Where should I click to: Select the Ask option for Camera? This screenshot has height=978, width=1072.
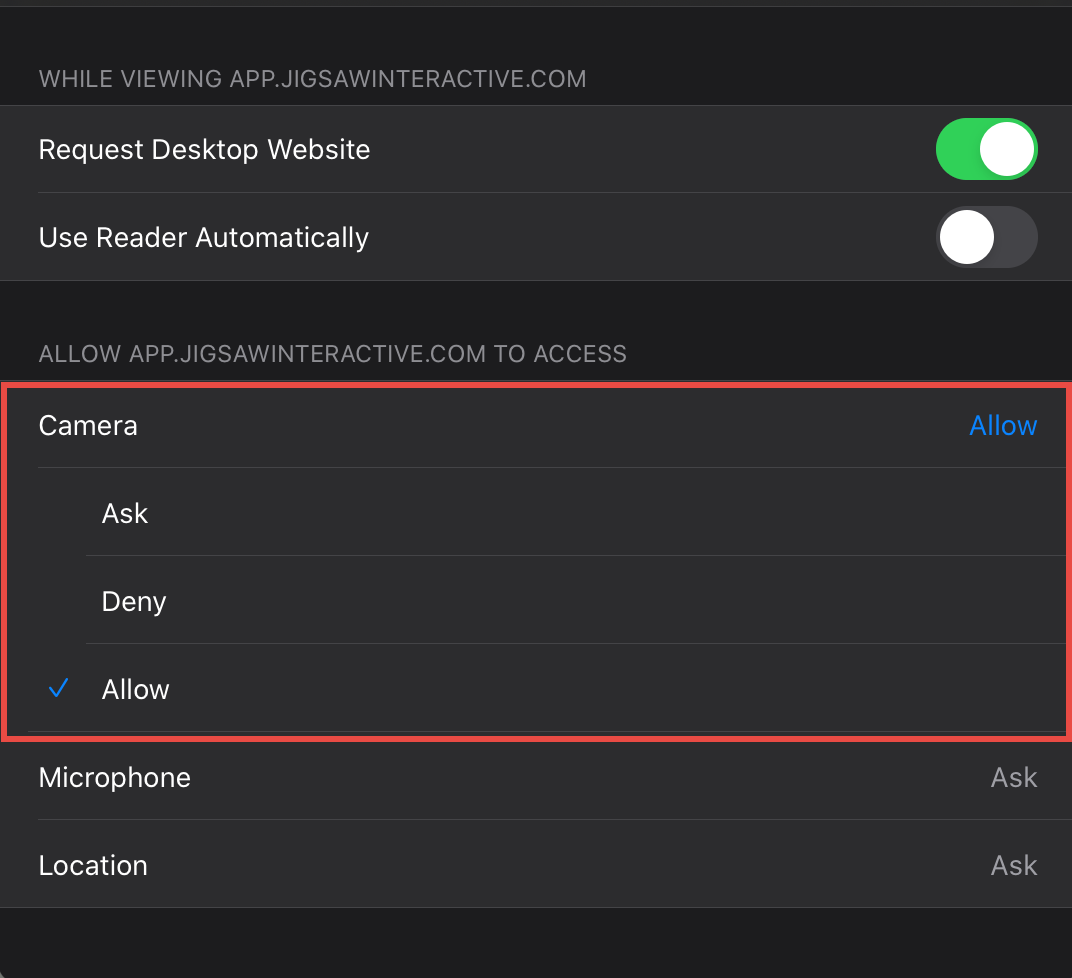pos(125,514)
